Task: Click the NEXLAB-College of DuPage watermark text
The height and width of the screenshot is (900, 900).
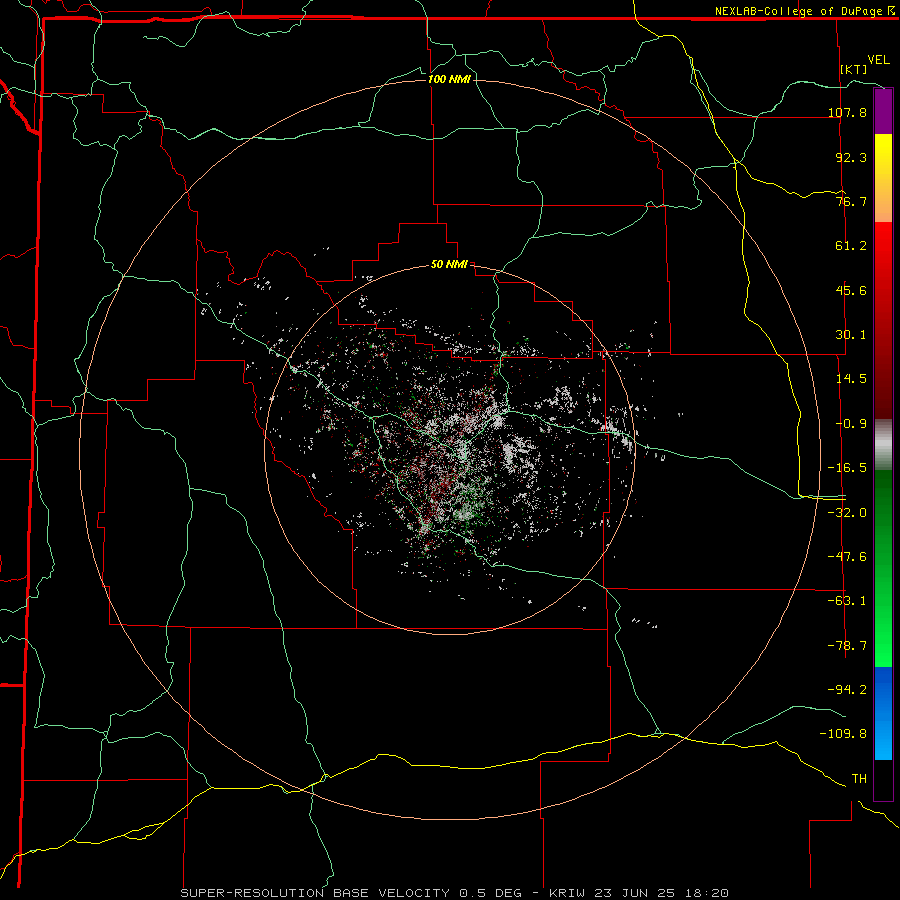Action: pyautogui.click(x=799, y=11)
